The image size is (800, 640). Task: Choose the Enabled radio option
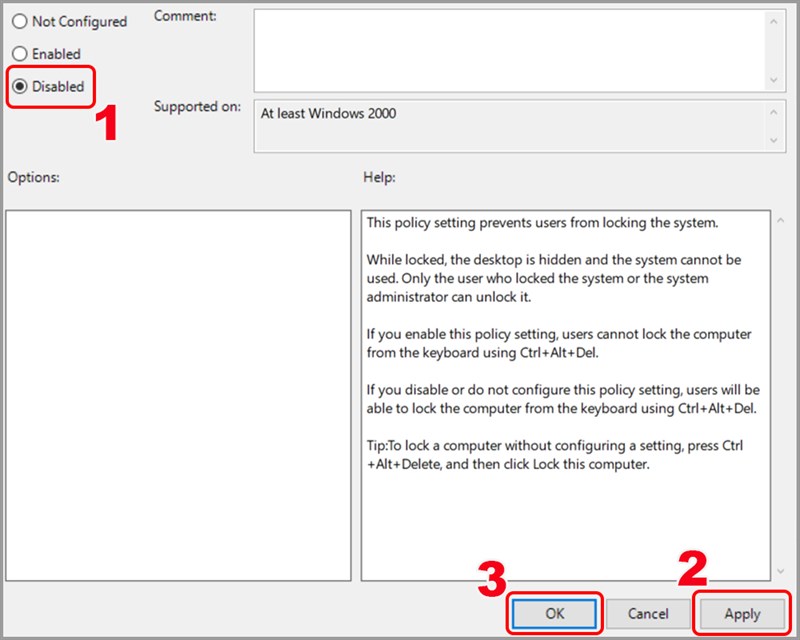[19, 54]
